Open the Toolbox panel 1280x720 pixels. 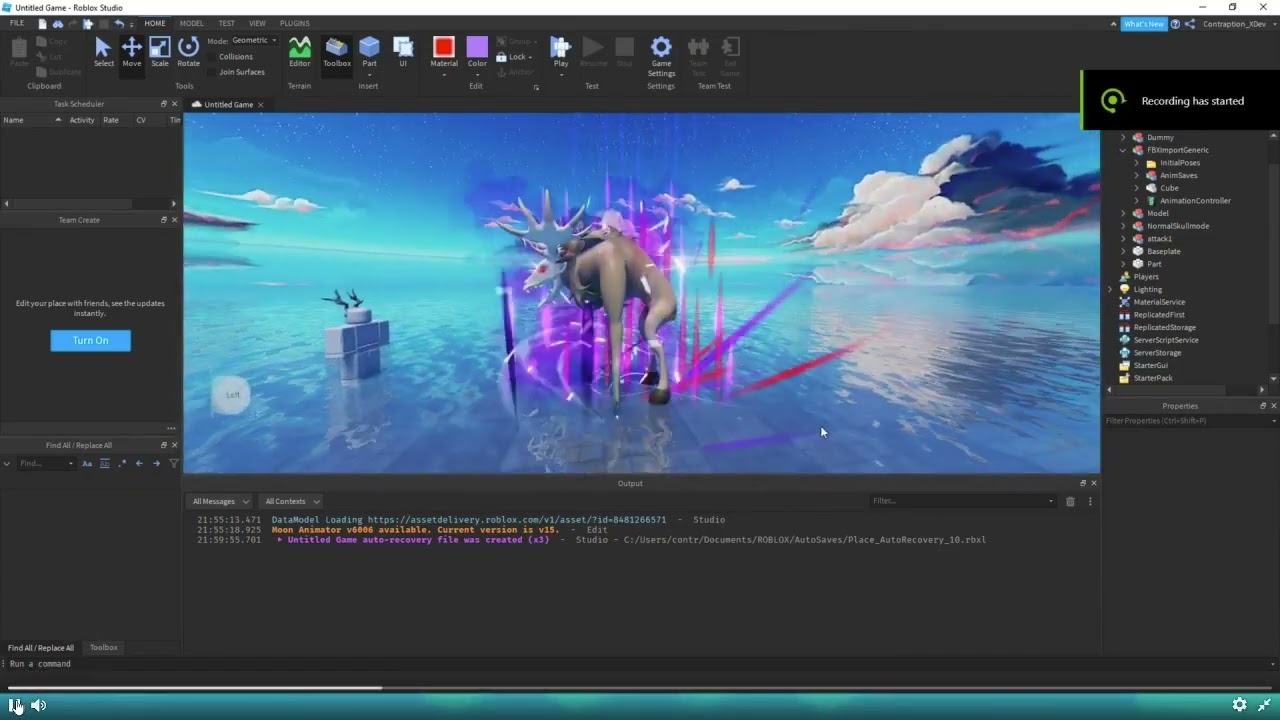[337, 52]
